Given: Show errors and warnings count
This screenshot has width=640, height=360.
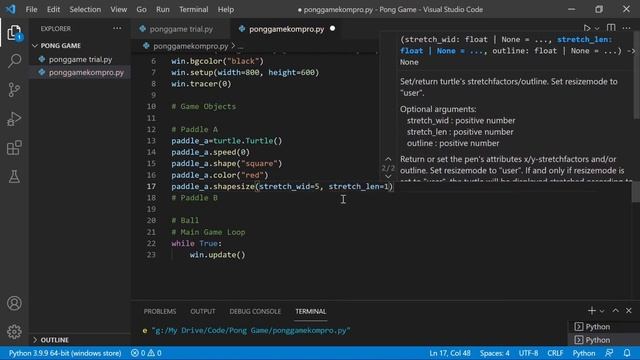Looking at the screenshot, I should tap(146, 353).
